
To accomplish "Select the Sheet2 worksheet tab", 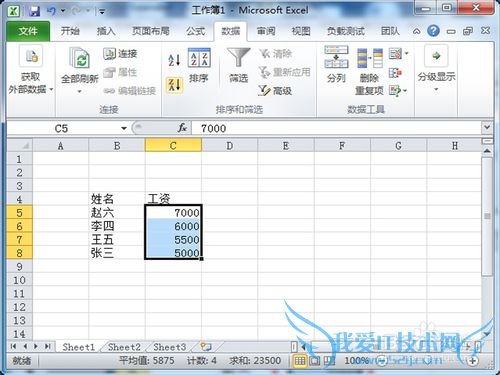I will pos(124,347).
